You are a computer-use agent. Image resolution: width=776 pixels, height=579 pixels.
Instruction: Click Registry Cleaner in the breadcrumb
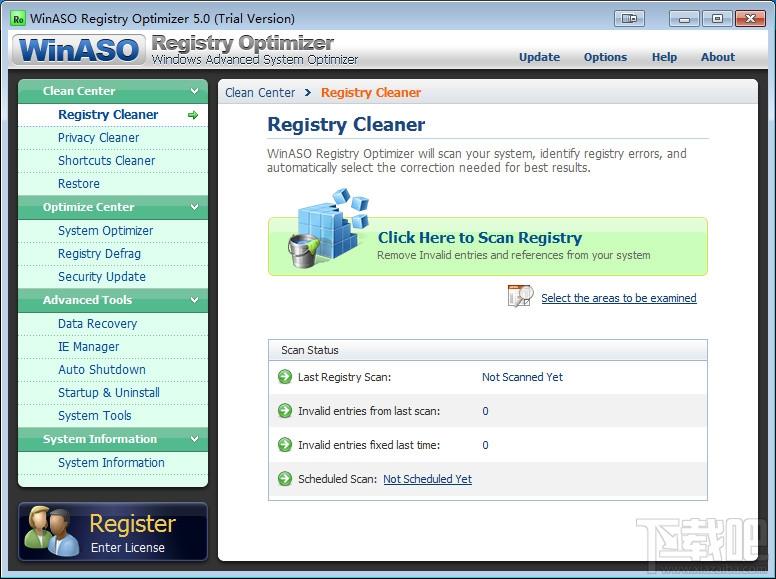(371, 93)
